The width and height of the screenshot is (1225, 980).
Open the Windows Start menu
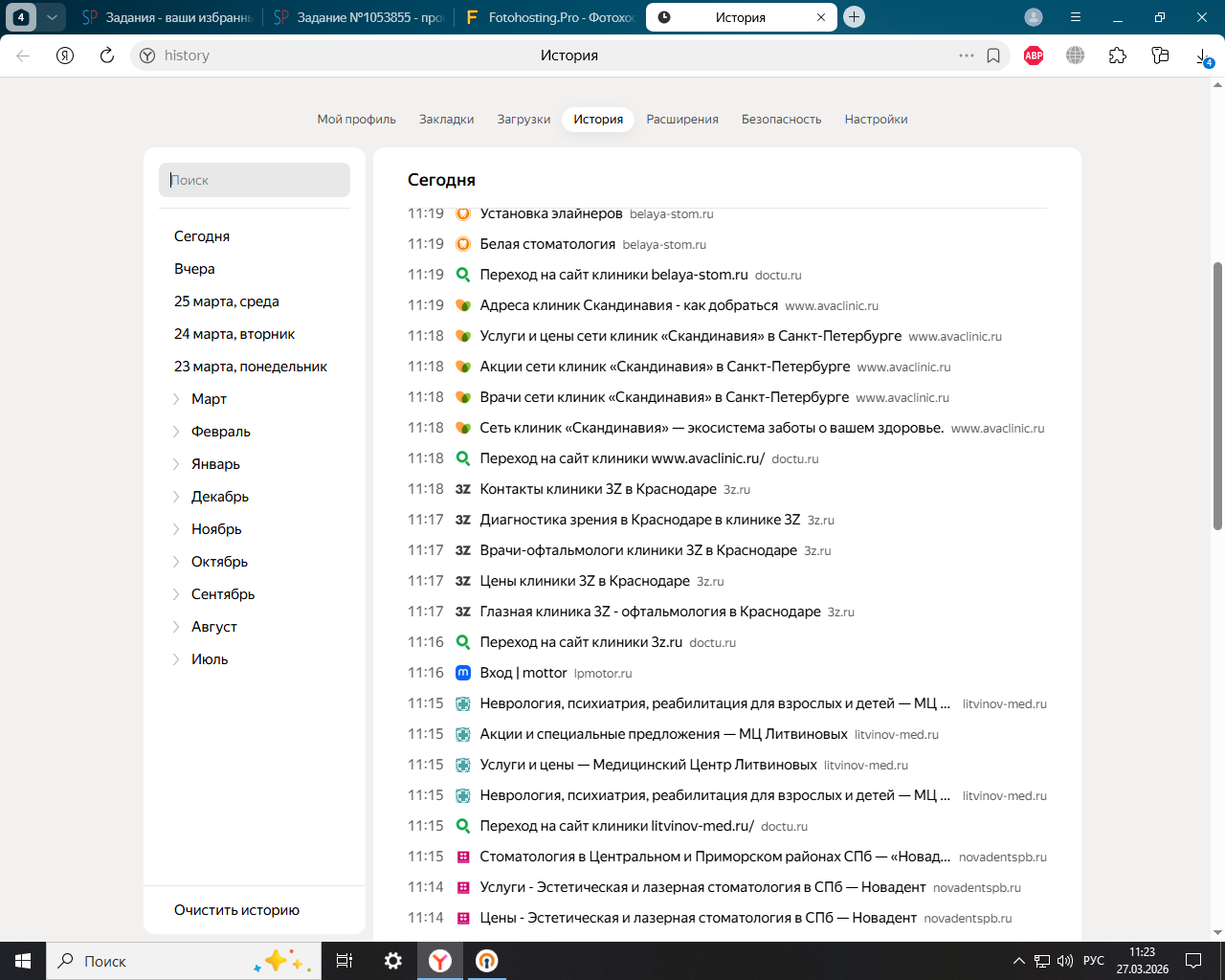click(x=23, y=961)
